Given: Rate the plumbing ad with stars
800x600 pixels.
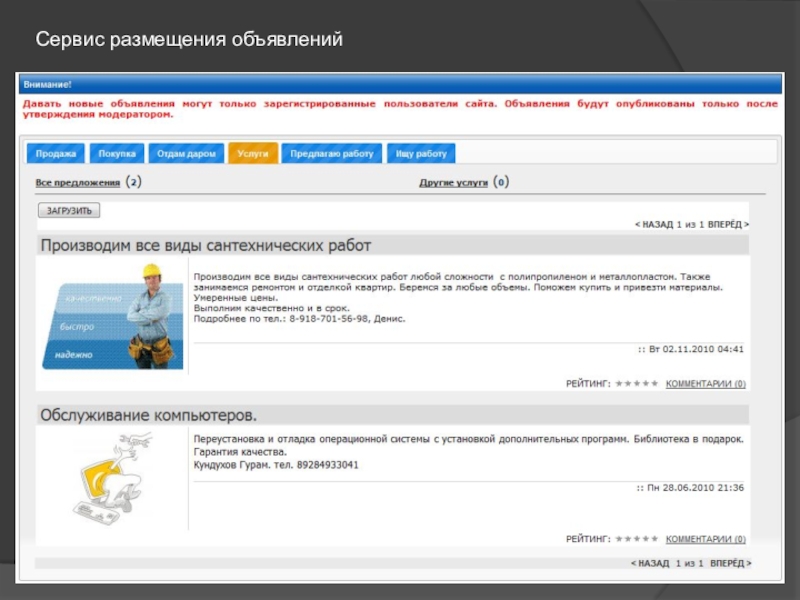Looking at the screenshot, I should pos(637,384).
